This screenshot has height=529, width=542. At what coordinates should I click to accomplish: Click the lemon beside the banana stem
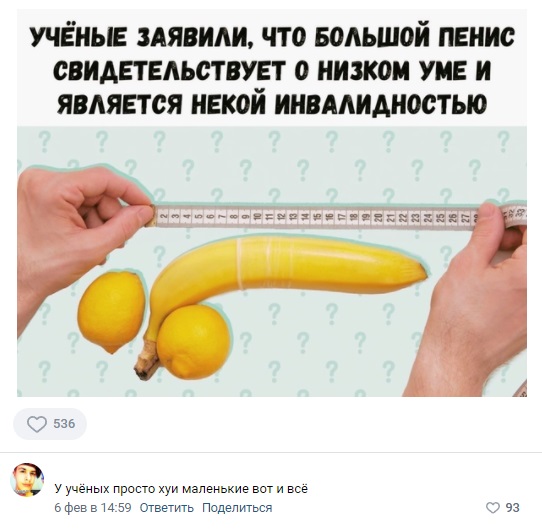[x=193, y=342]
